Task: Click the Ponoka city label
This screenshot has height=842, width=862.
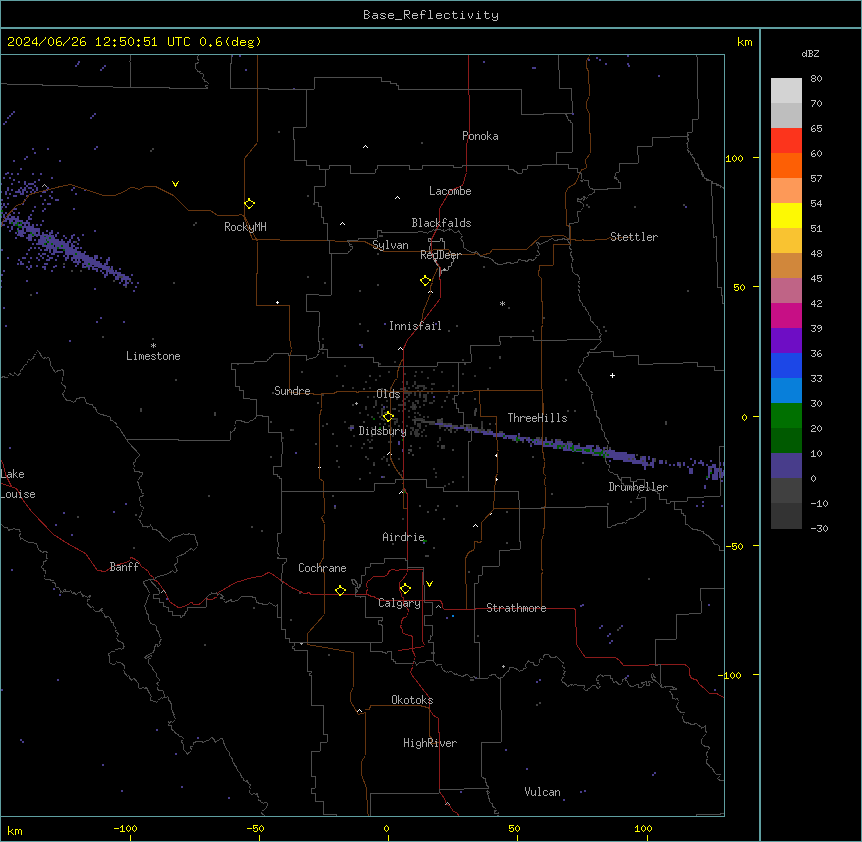Action: pos(480,136)
